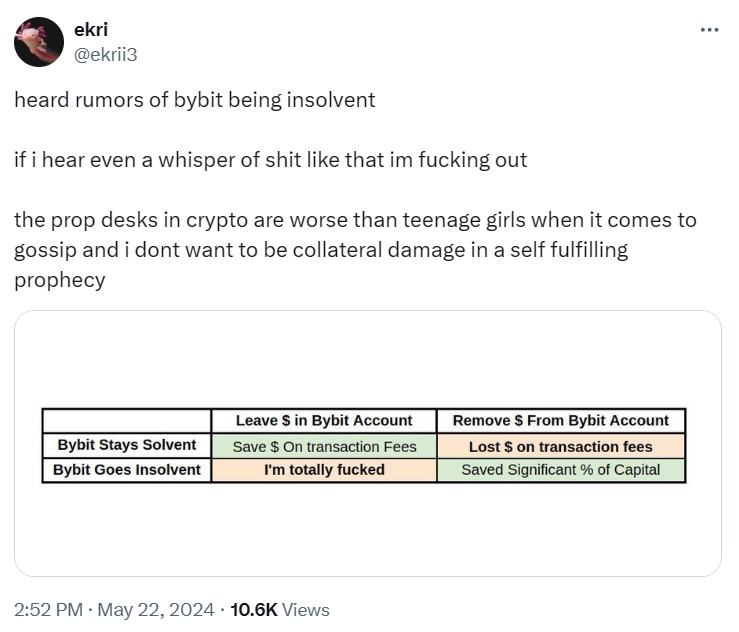
Task: Click the tweet line starting "the prop desks"
Action: (355, 220)
